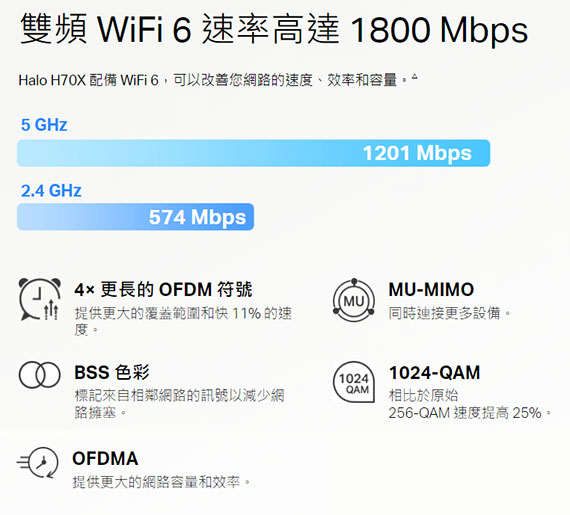Click the OFDM alarm clock icon
The height and width of the screenshot is (515, 570).
(x=40, y=299)
